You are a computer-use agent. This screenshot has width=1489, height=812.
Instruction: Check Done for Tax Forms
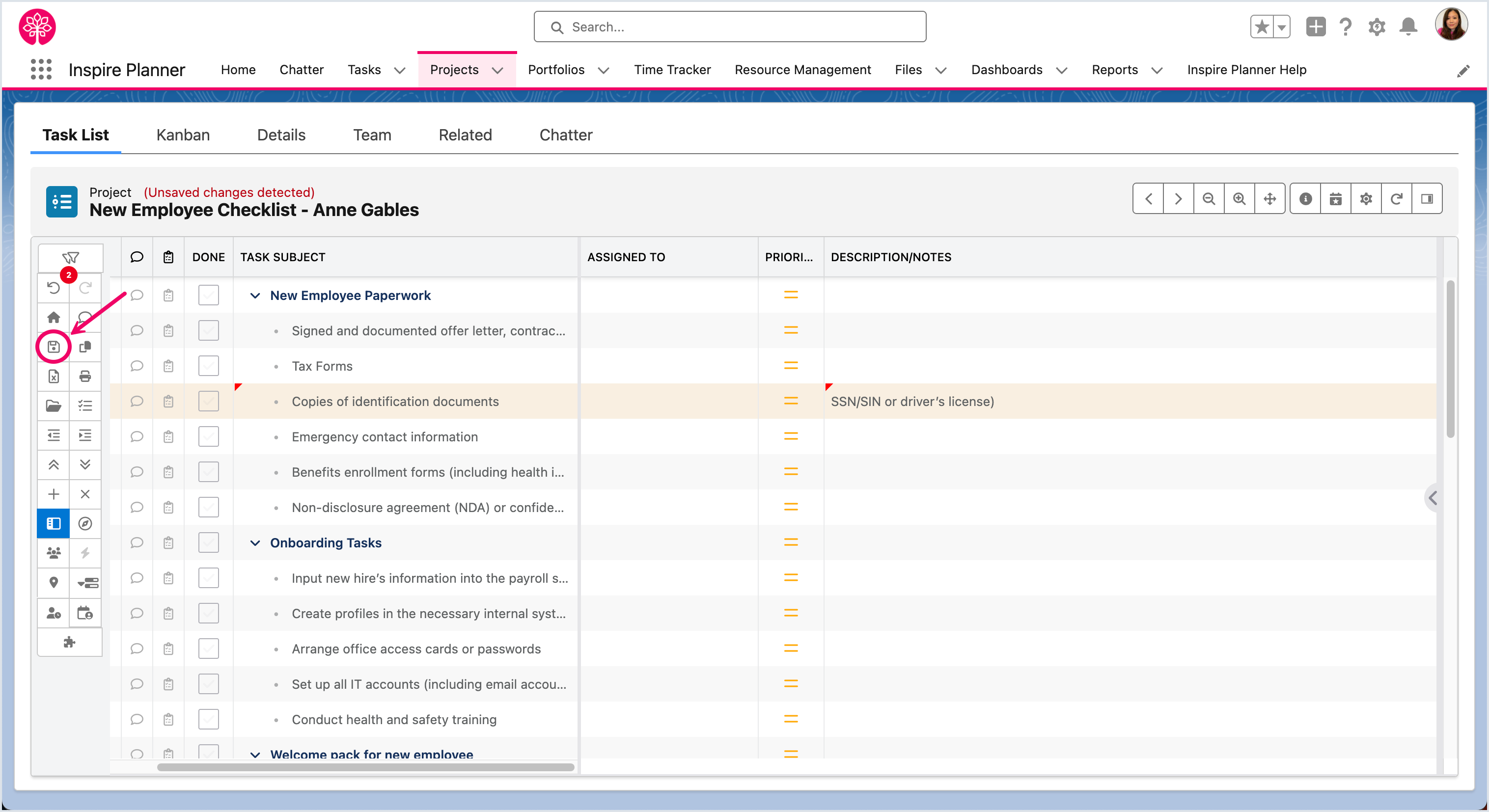point(208,366)
